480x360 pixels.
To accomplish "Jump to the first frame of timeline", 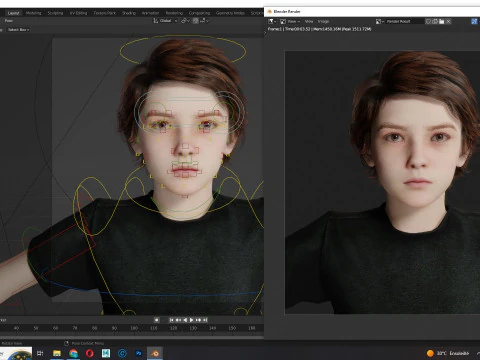I will pos(171,320).
